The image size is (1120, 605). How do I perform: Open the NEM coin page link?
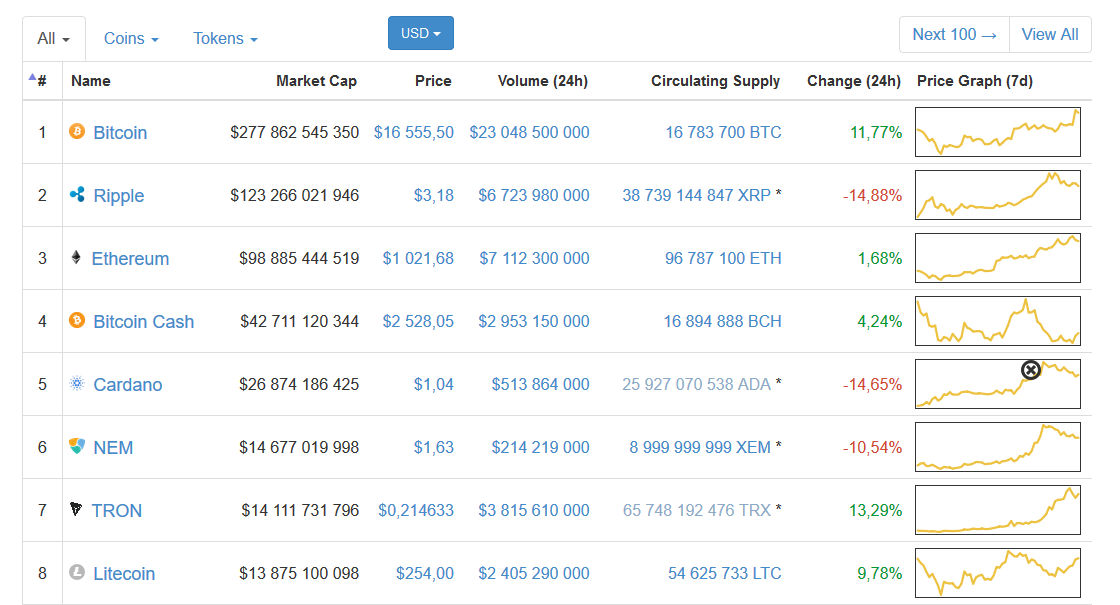click(x=113, y=448)
